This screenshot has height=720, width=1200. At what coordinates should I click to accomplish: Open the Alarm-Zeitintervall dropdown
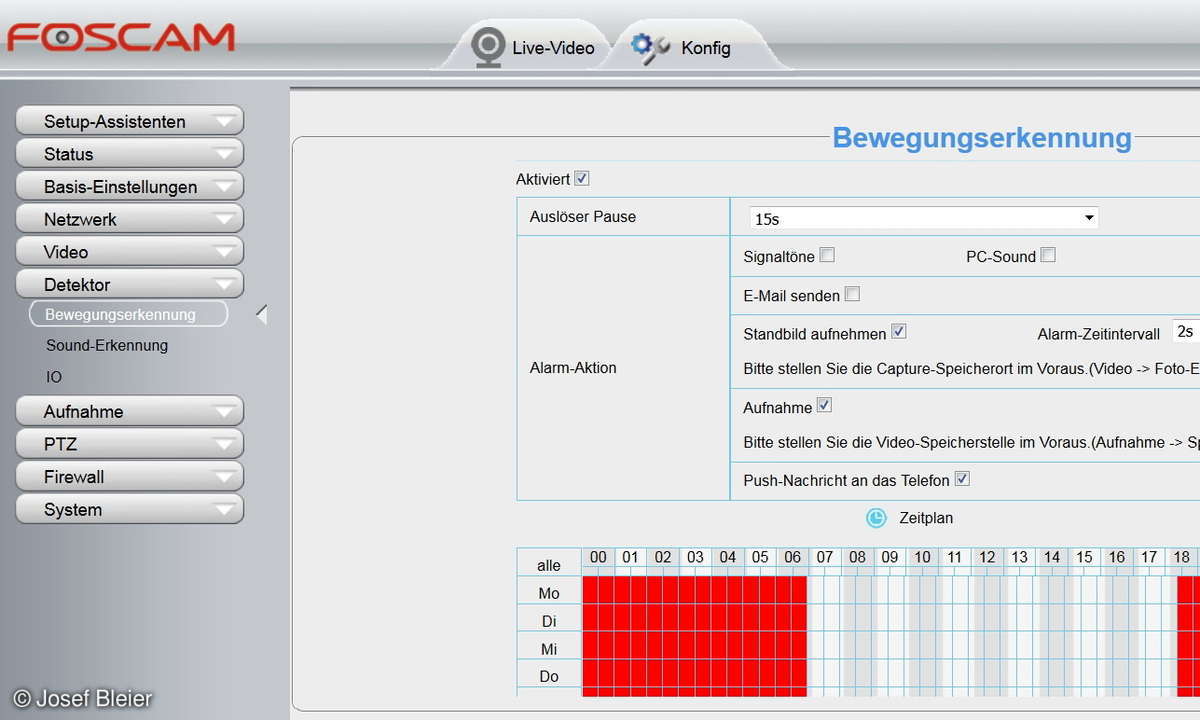pos(1186,332)
